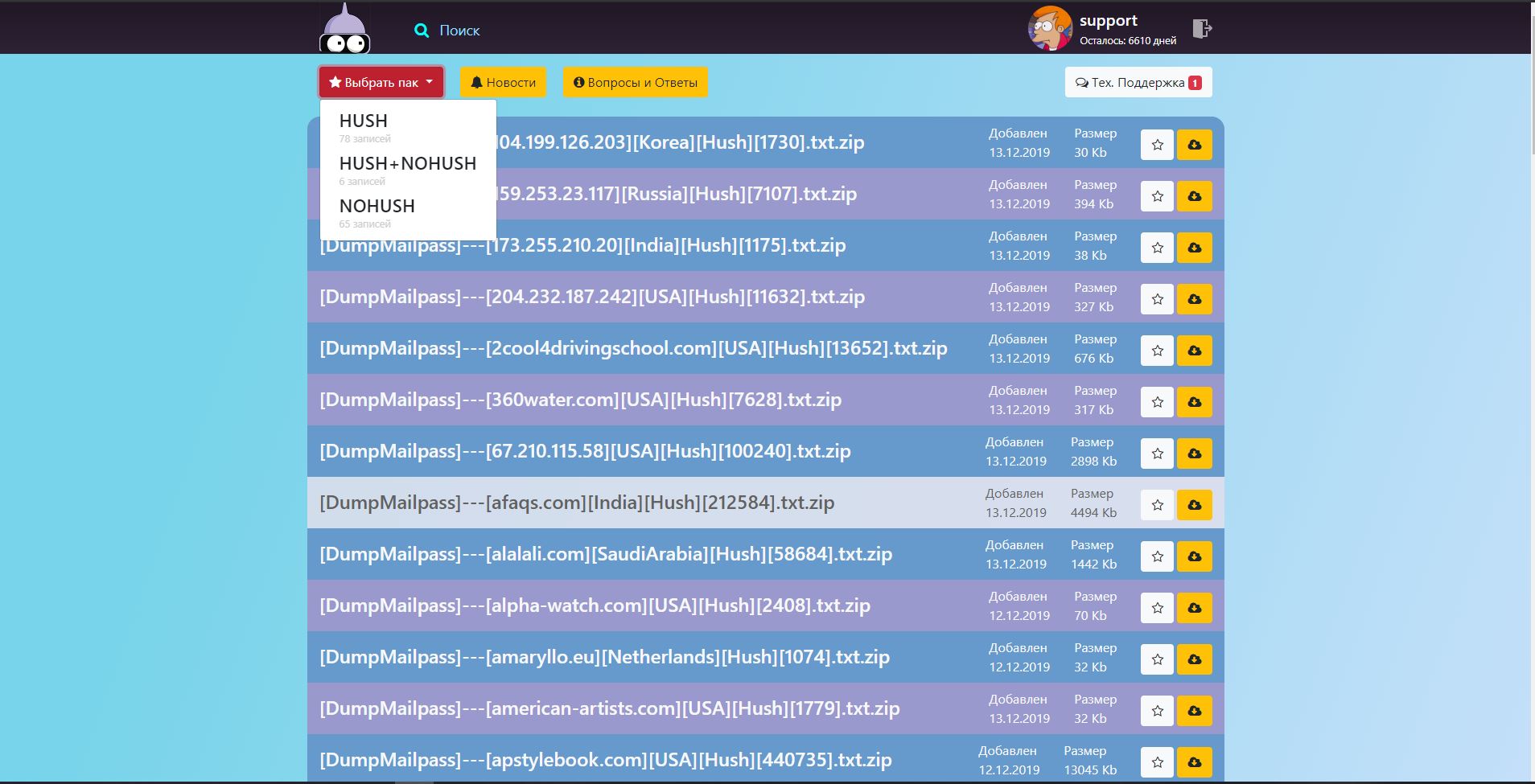Click the [afaqs.com][India][Hush][212584] file name
The width and height of the screenshot is (1535, 784).
coord(577,503)
